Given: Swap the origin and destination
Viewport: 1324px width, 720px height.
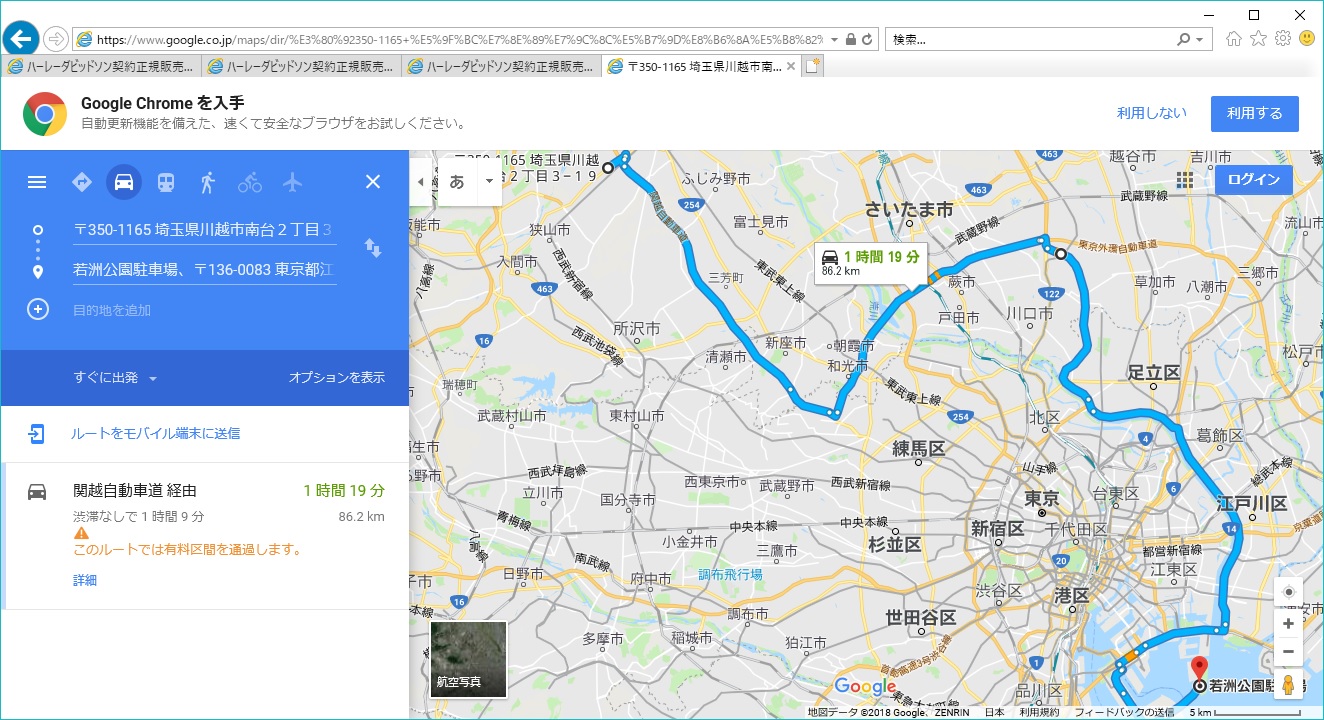Looking at the screenshot, I should point(373,248).
